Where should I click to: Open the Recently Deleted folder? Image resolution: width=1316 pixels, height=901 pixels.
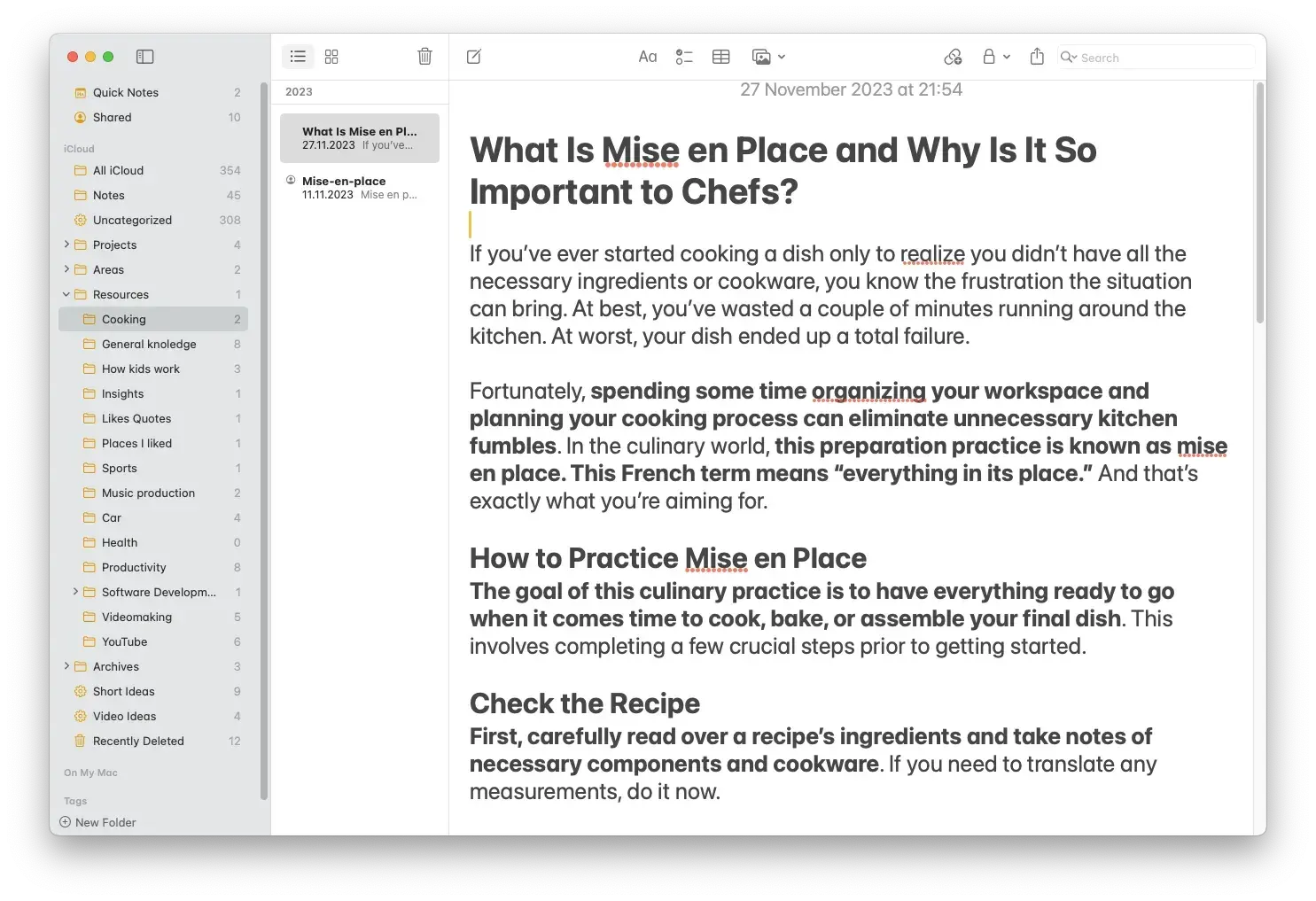pyautogui.click(x=138, y=741)
